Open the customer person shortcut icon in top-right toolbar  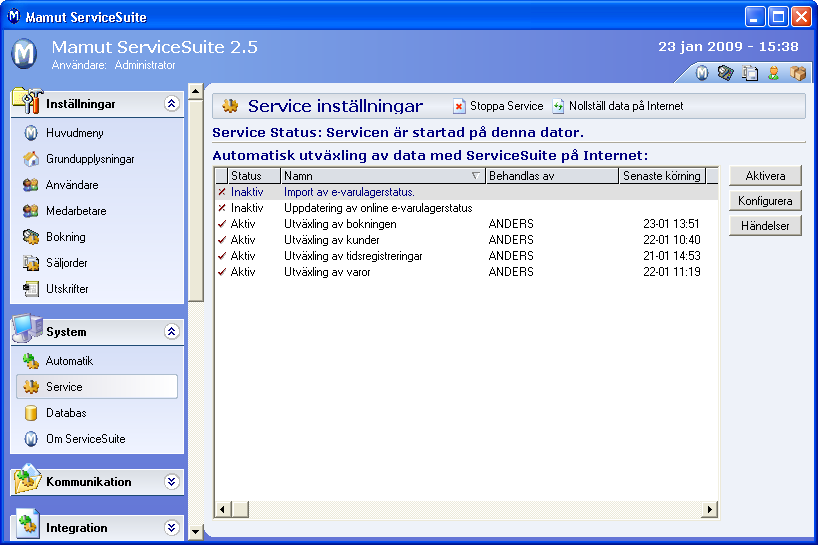click(x=774, y=73)
